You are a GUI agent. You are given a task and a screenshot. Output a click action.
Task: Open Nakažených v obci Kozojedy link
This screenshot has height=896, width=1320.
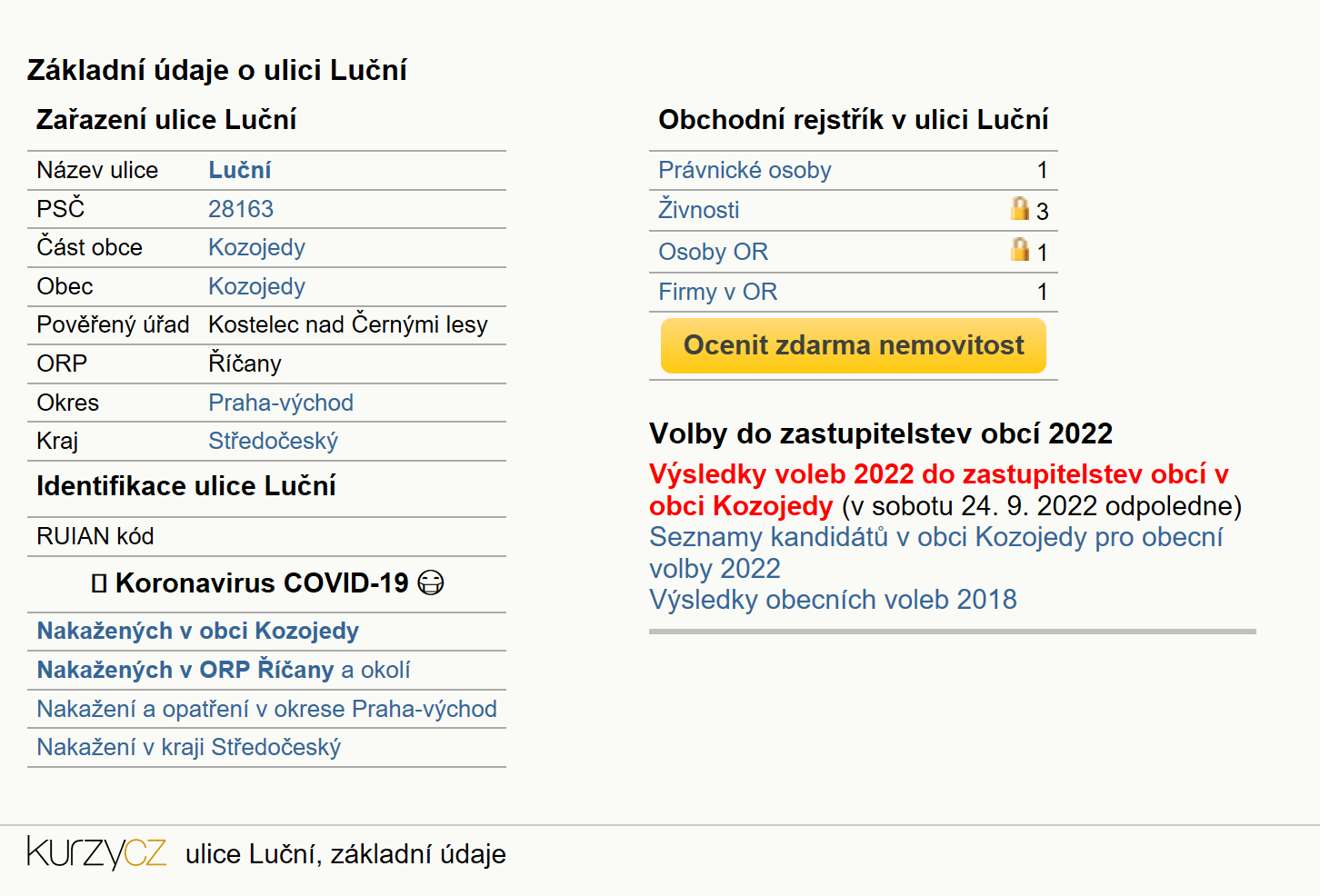197,631
